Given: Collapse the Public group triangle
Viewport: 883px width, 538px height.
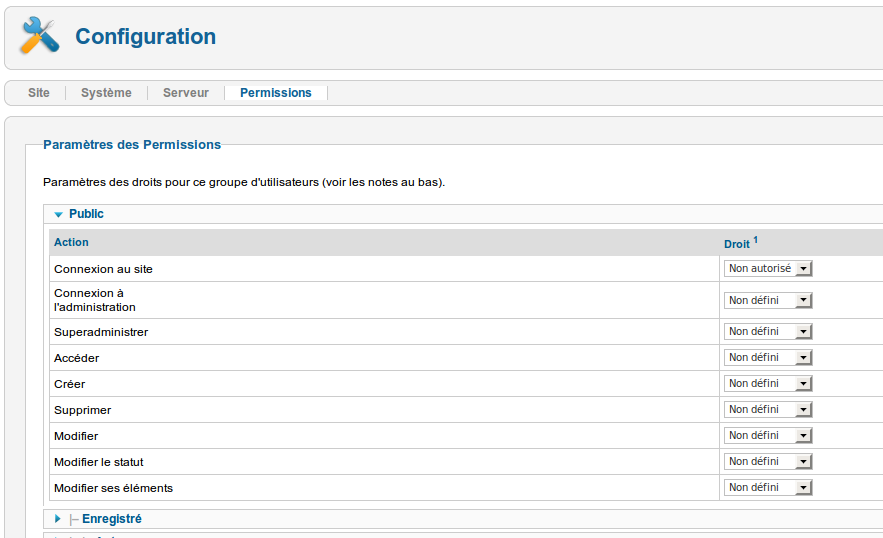Looking at the screenshot, I should point(58,214).
